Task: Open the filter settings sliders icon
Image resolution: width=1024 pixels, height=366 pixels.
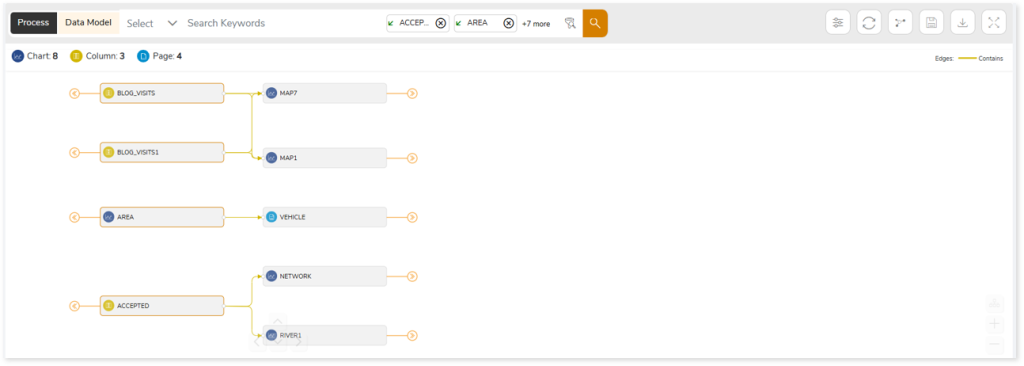Action: pyautogui.click(x=837, y=23)
